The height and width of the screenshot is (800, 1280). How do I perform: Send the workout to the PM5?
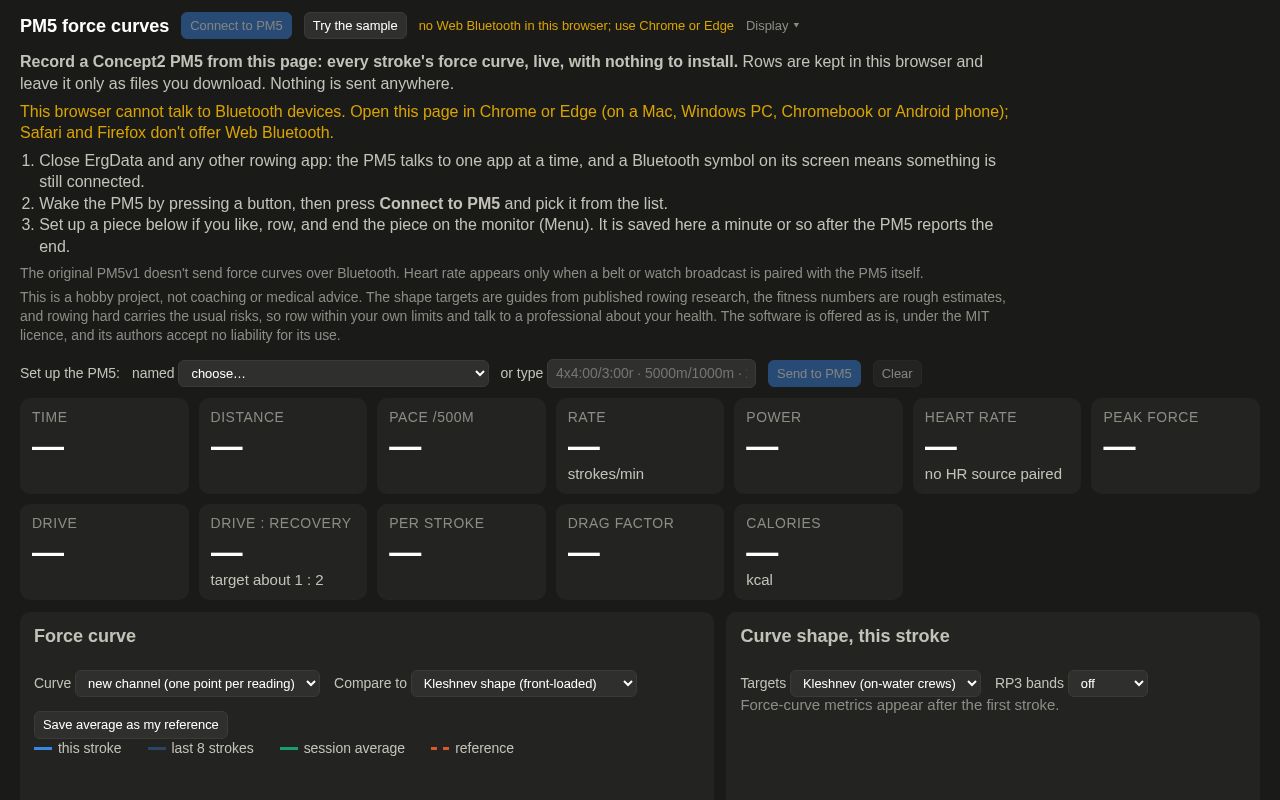(x=814, y=373)
